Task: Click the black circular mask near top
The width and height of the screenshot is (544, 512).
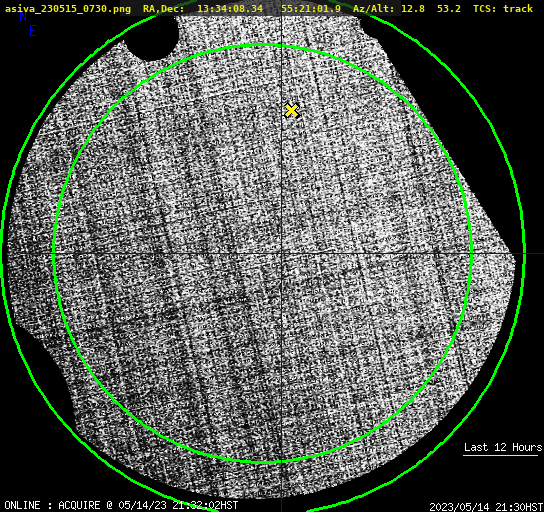Action: tap(151, 38)
